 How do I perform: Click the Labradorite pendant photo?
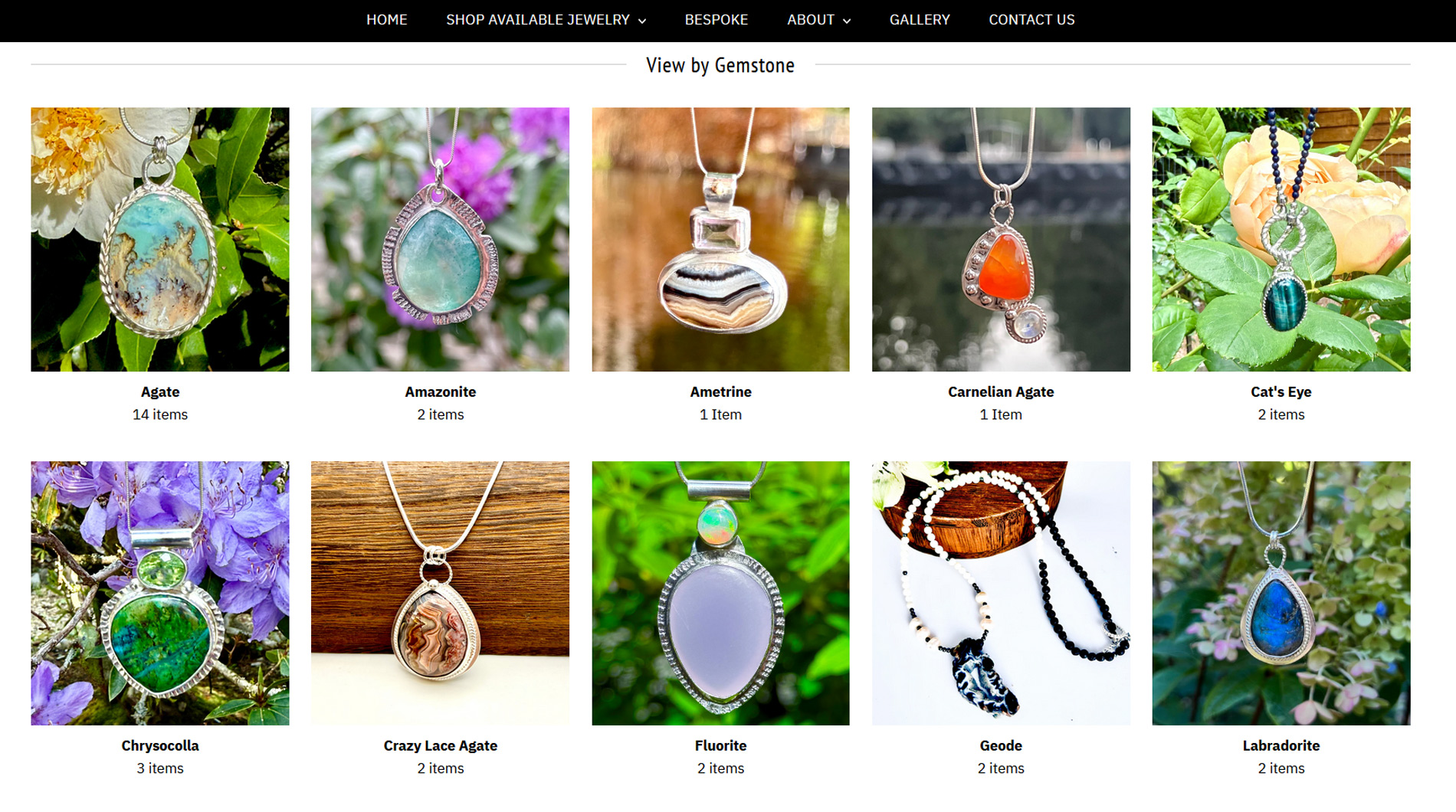click(x=1281, y=593)
